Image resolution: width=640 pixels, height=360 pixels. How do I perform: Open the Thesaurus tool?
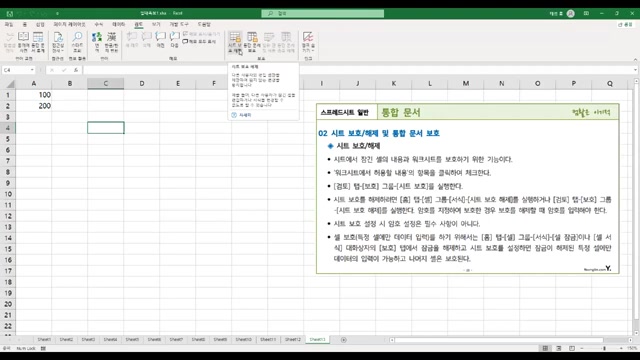point(24,42)
